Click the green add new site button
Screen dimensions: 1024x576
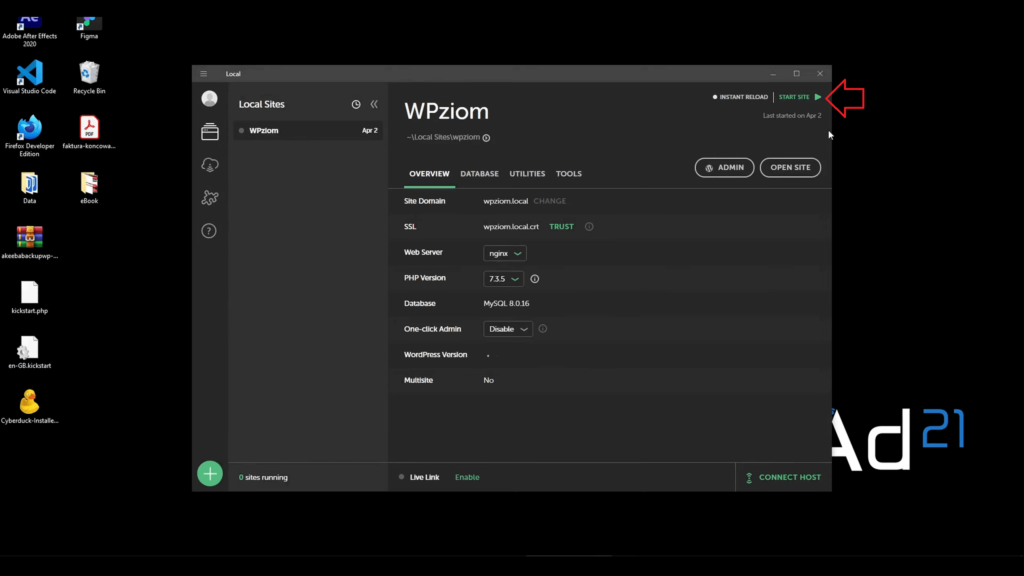click(x=209, y=473)
